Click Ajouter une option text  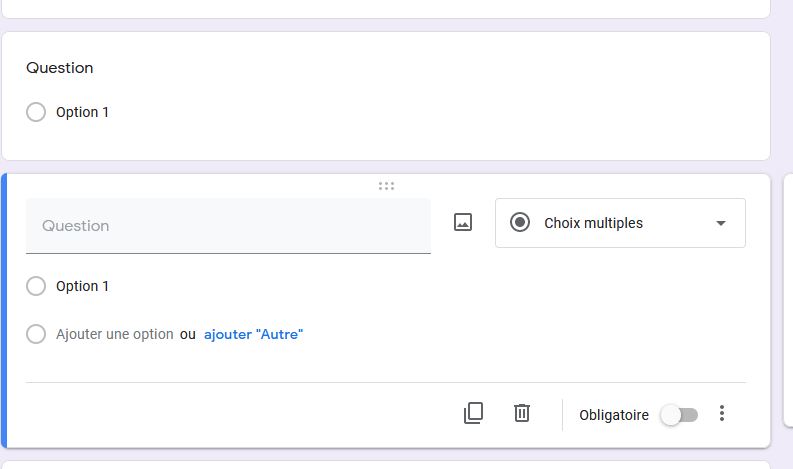115,334
